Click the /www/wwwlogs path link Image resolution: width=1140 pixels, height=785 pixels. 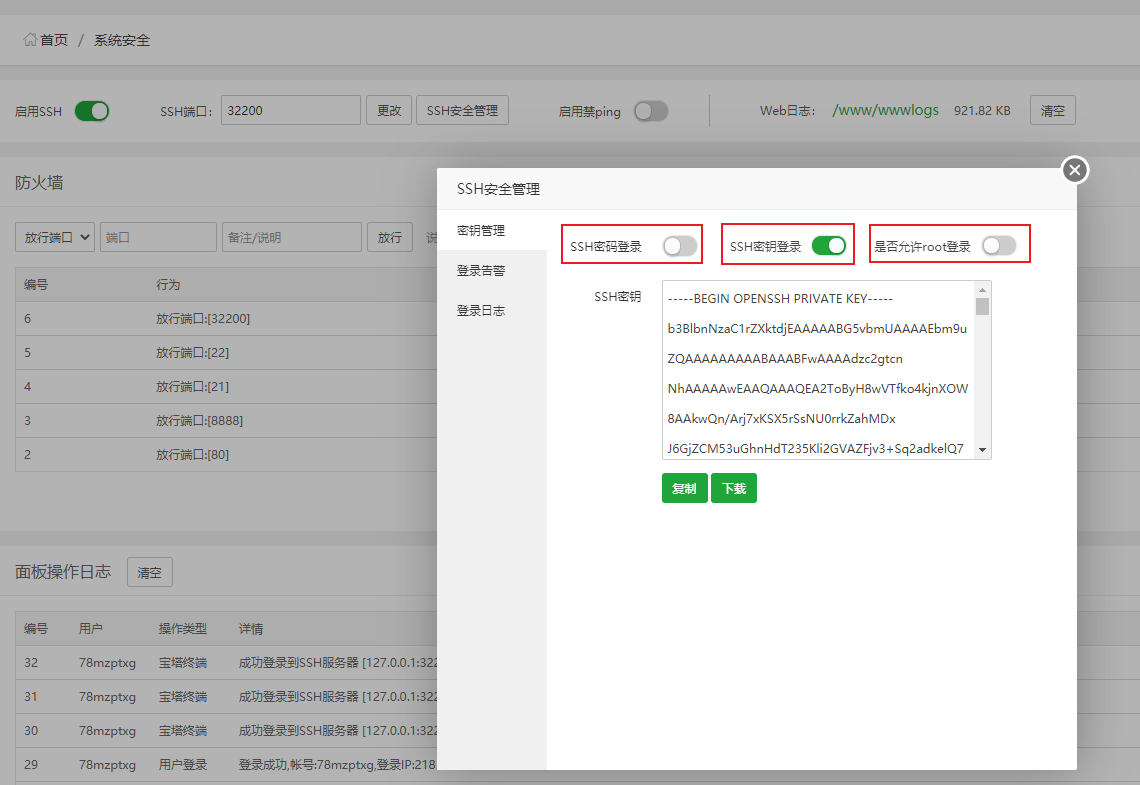tap(885, 111)
